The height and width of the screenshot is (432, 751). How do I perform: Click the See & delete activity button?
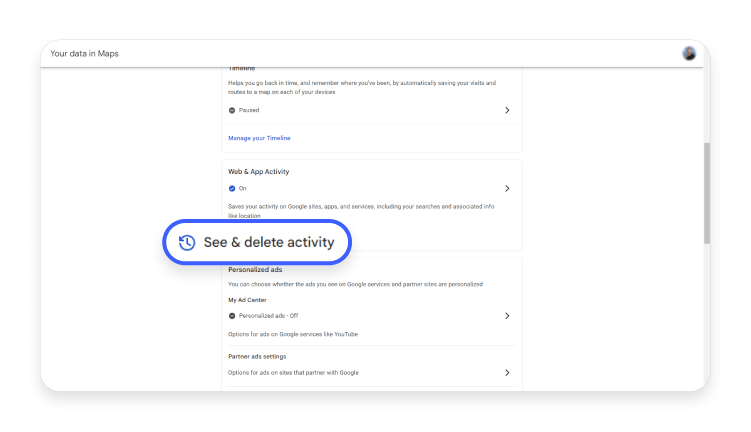coord(257,242)
